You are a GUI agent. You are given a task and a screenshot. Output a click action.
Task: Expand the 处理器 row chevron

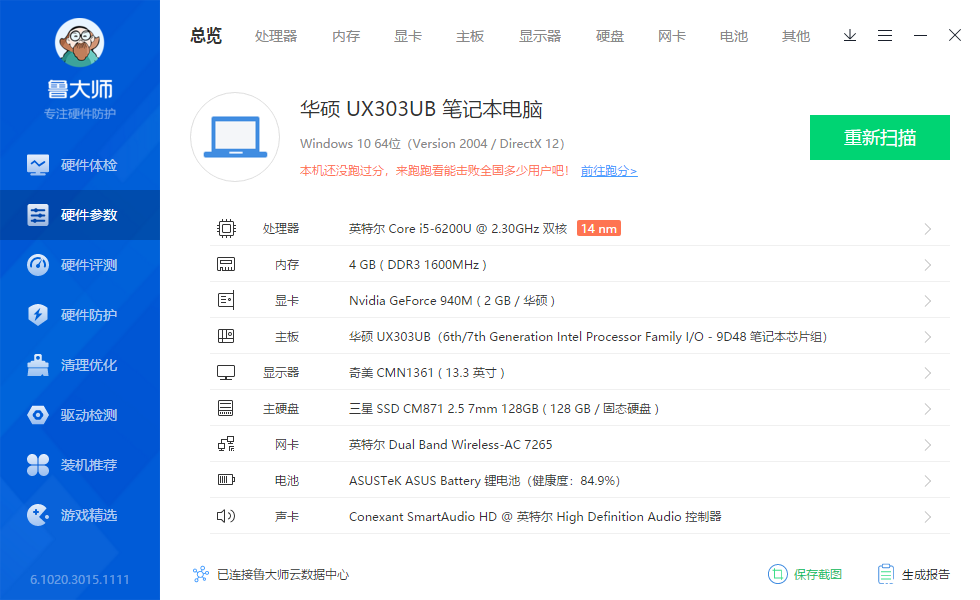pyautogui.click(x=928, y=229)
